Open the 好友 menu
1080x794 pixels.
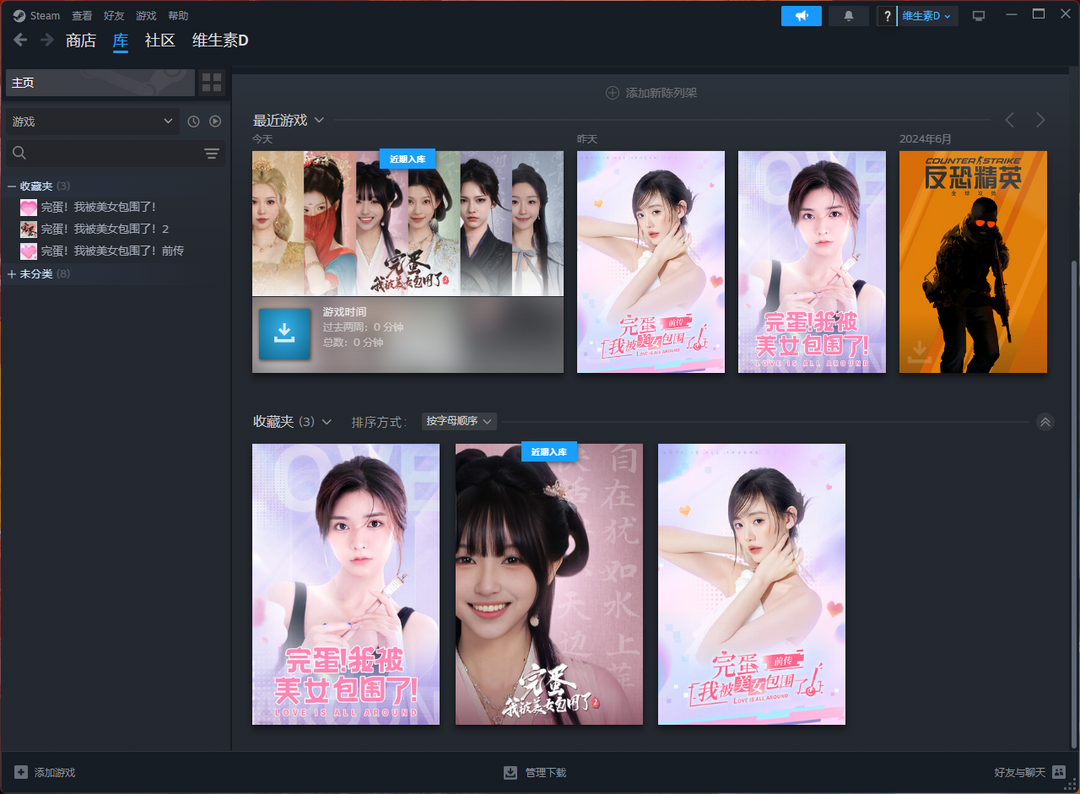point(114,16)
